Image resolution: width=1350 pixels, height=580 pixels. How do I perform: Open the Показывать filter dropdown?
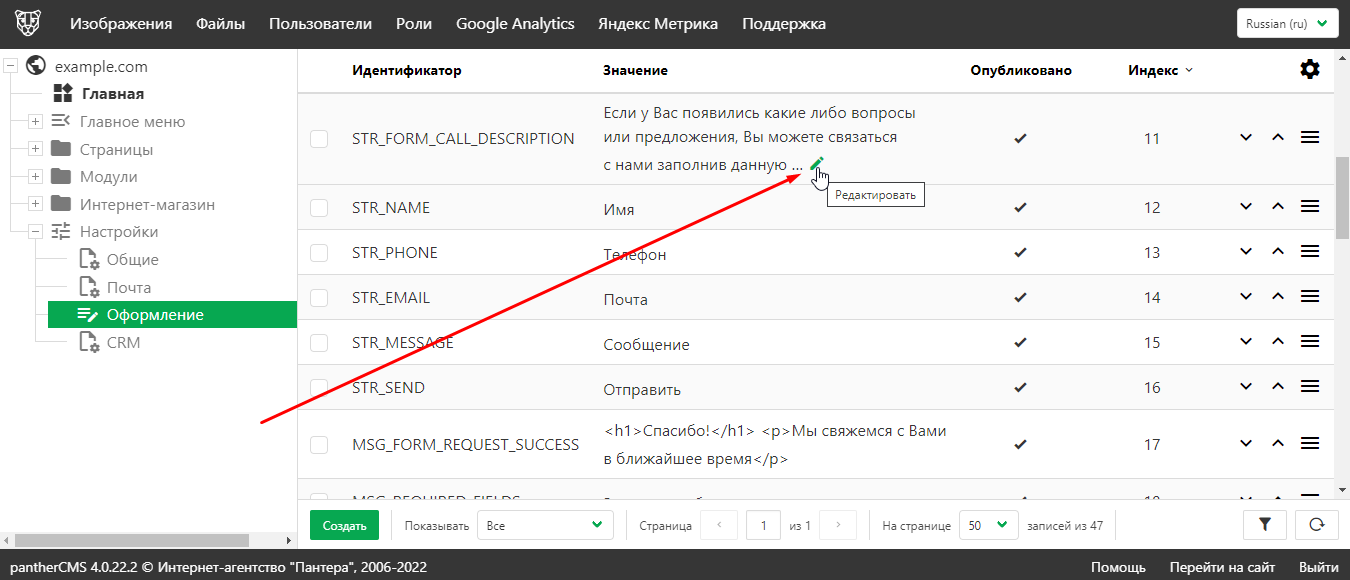544,525
